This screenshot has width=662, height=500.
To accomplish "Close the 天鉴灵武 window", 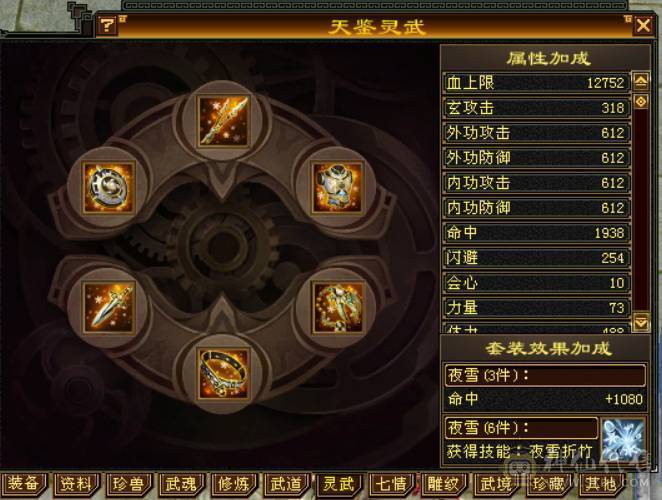I will pyautogui.click(x=643, y=26).
